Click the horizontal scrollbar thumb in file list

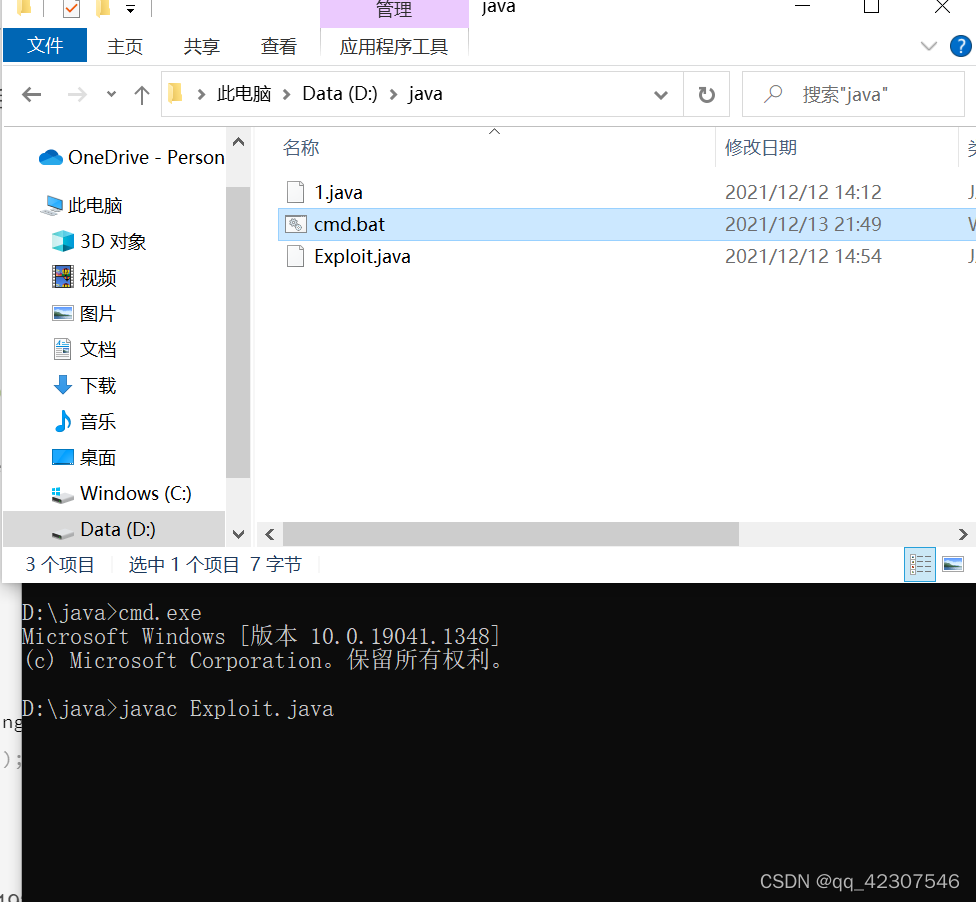(x=510, y=535)
